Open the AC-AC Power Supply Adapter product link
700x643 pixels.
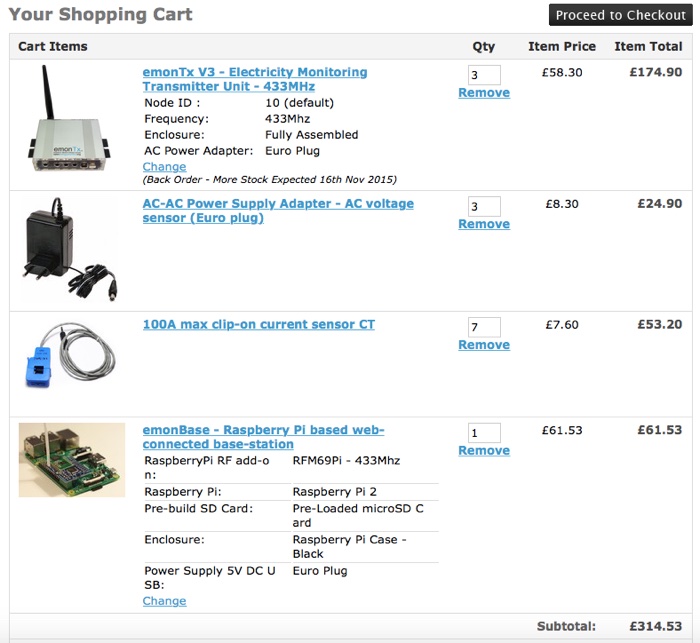(278, 211)
